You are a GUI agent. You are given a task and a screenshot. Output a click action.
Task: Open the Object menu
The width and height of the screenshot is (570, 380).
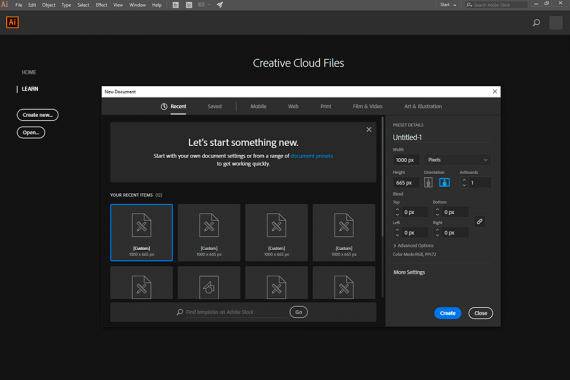click(x=49, y=5)
